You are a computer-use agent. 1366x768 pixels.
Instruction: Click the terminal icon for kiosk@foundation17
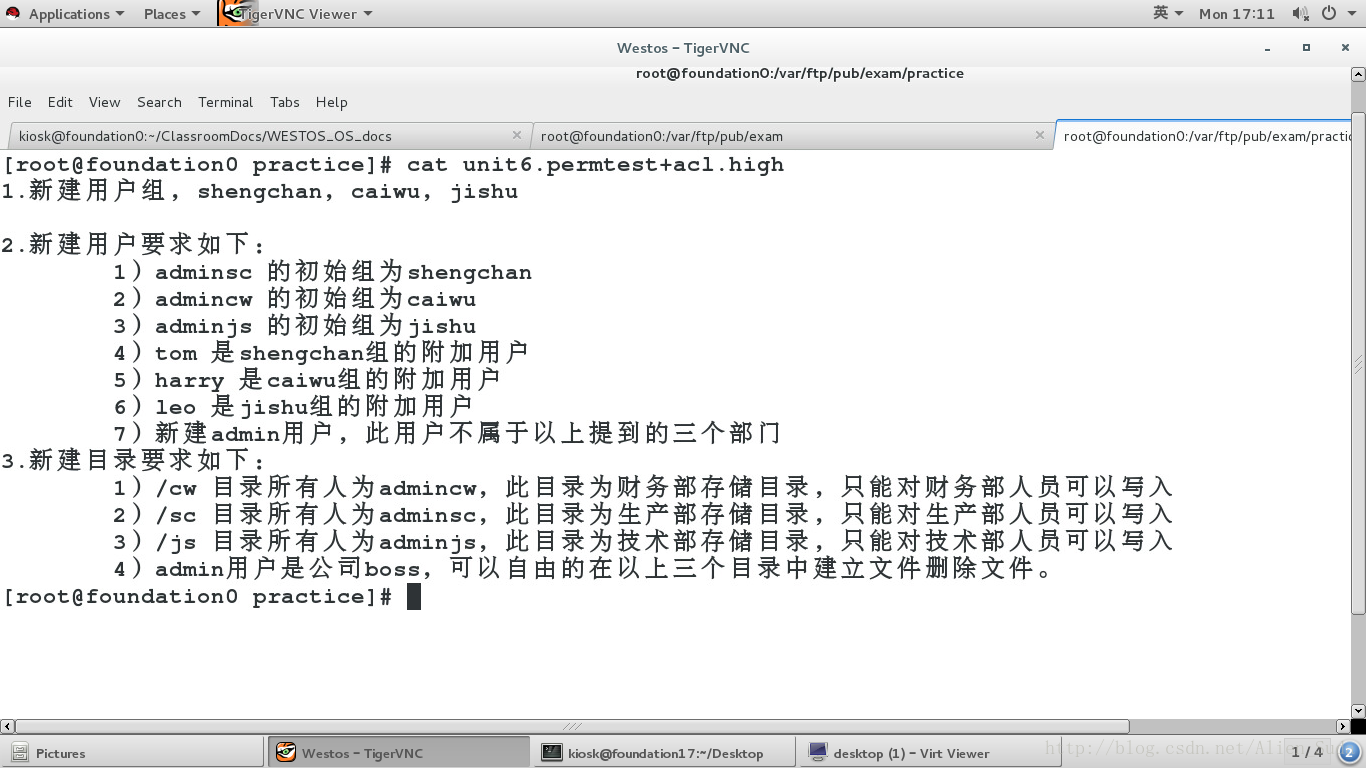[551, 753]
